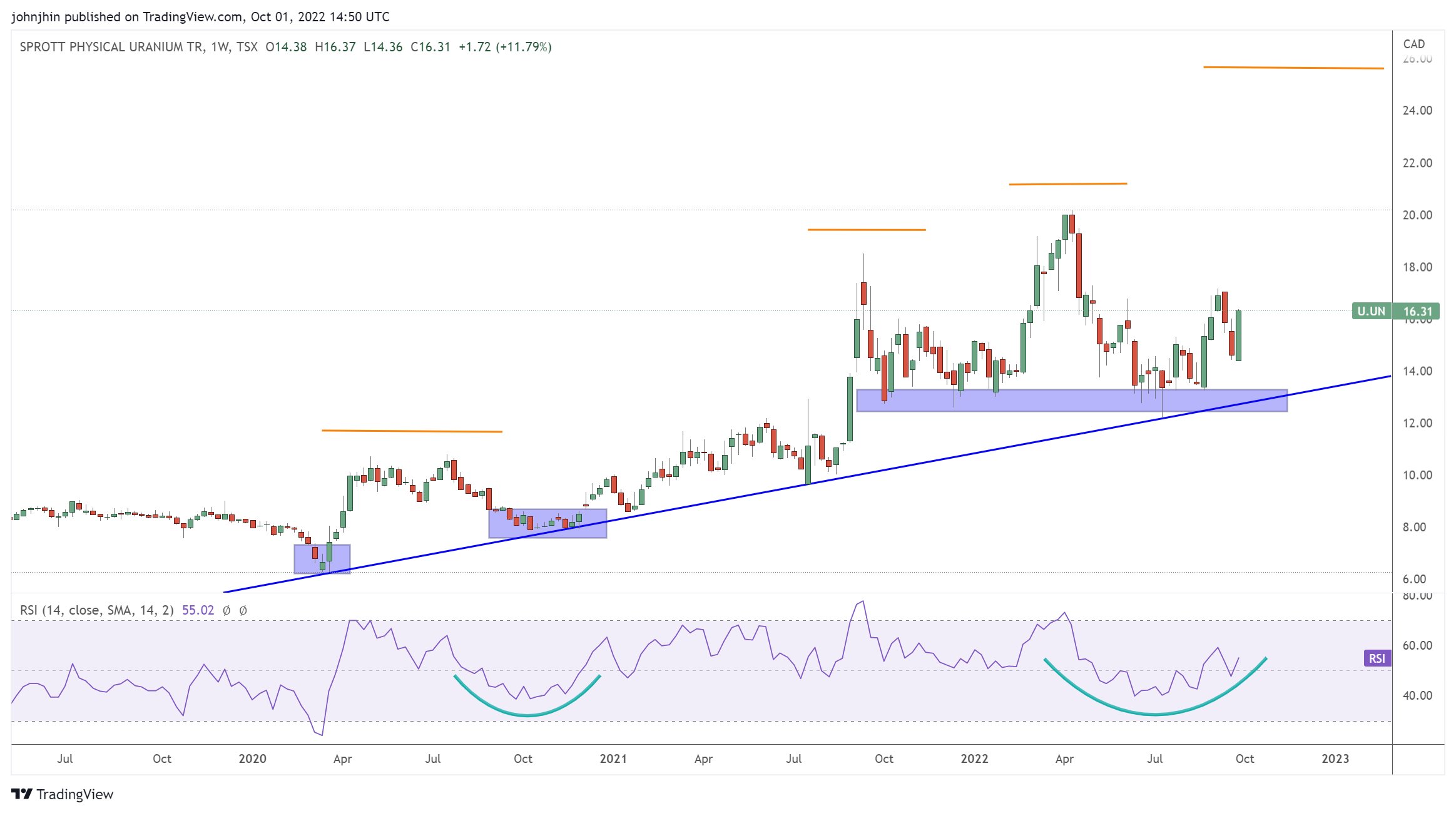Screen dimensions: 1456x813
Task: Click the U.UN symbol price tag
Action: coord(1370,311)
